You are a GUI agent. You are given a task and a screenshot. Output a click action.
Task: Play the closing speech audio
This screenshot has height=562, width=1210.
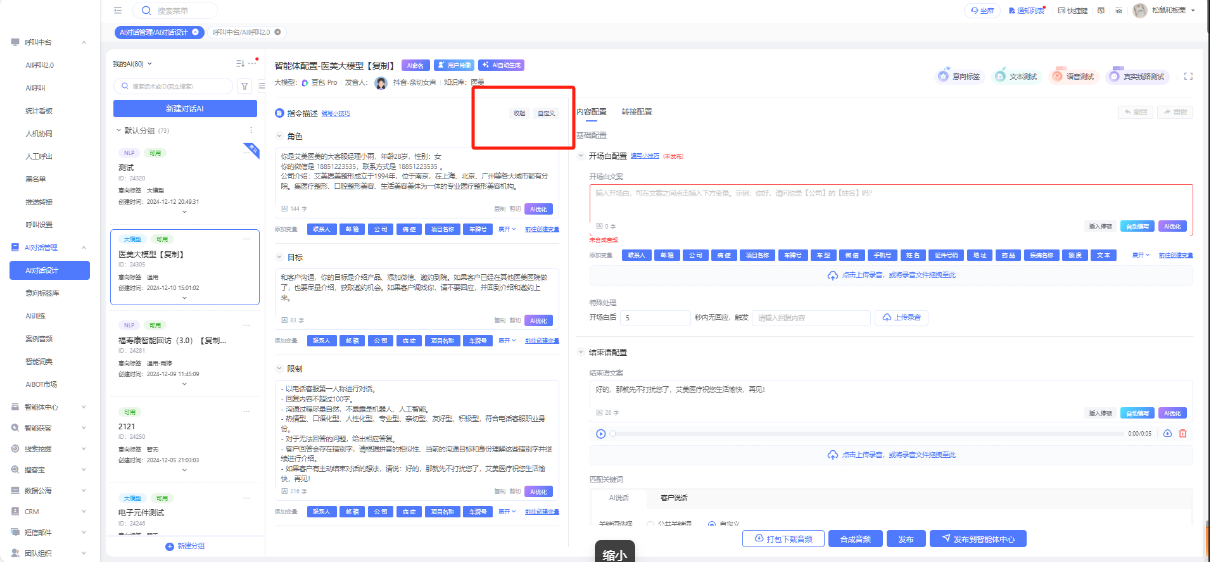point(600,433)
